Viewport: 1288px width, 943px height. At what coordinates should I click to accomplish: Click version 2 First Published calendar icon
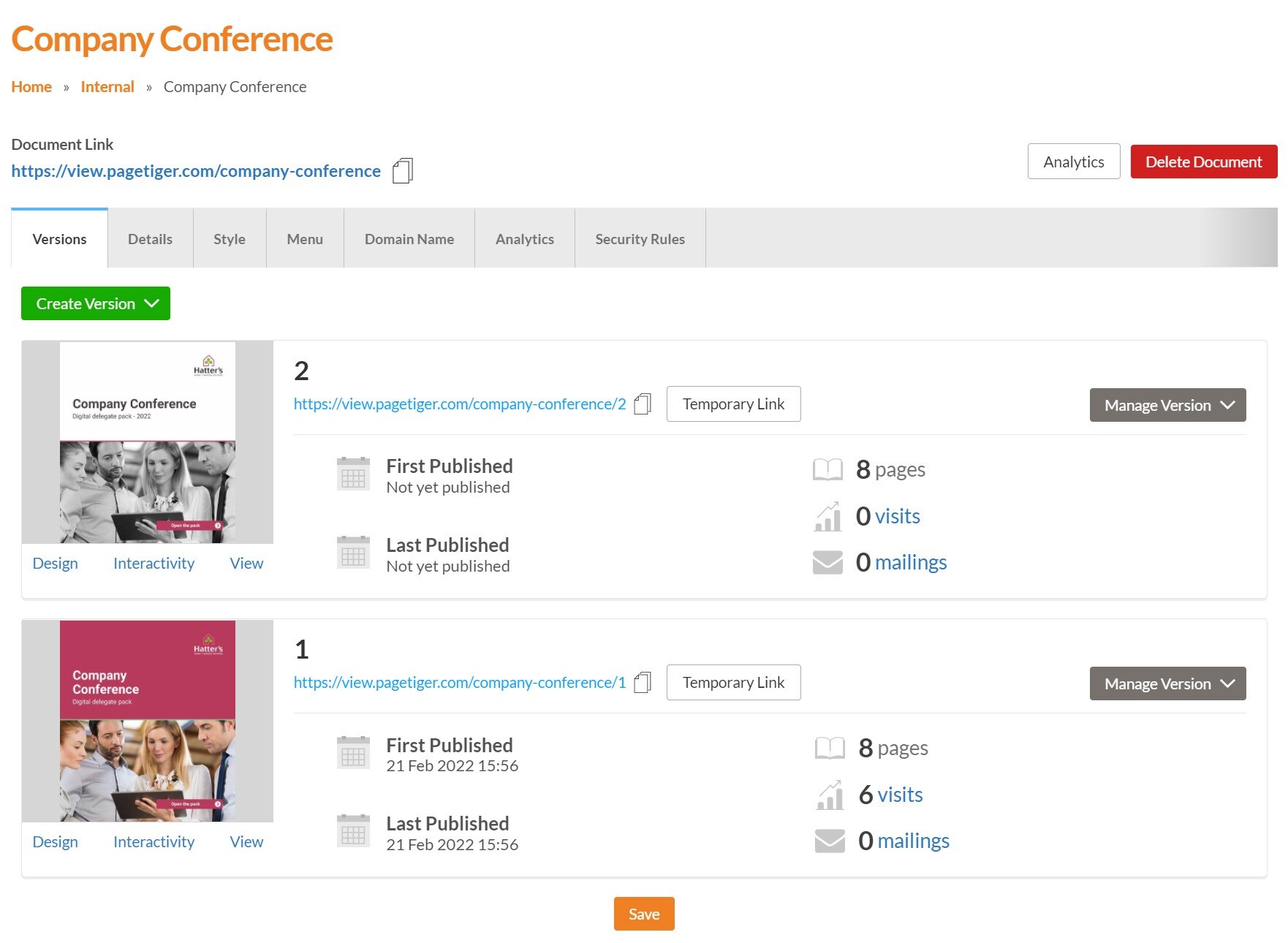[x=353, y=474]
